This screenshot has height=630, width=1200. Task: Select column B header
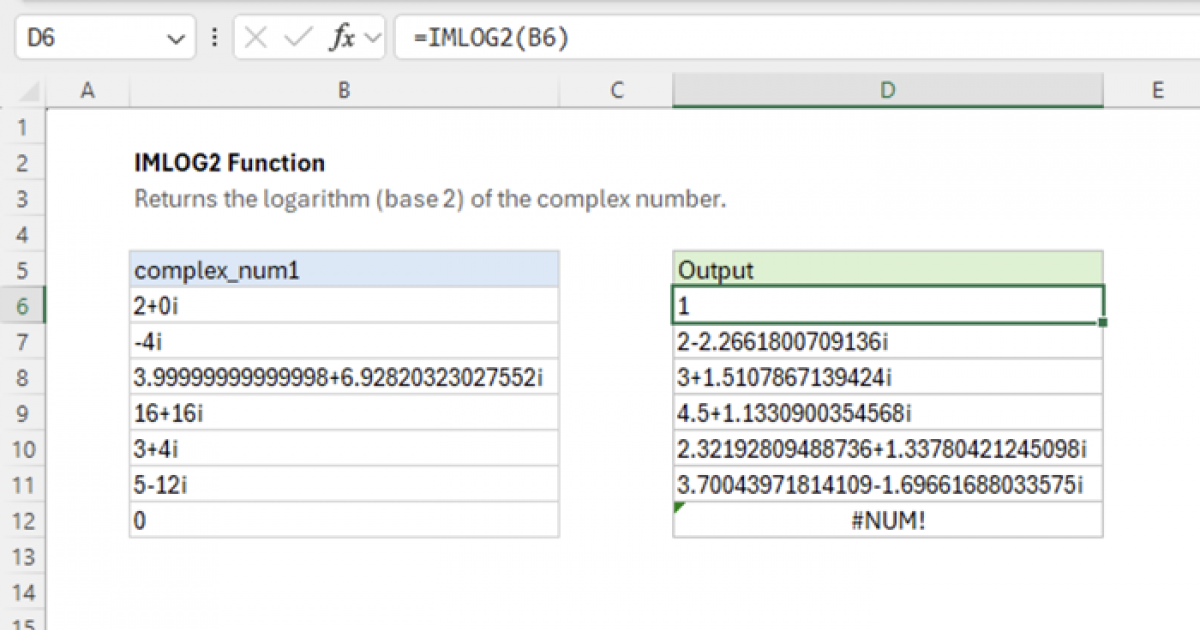coord(344,91)
